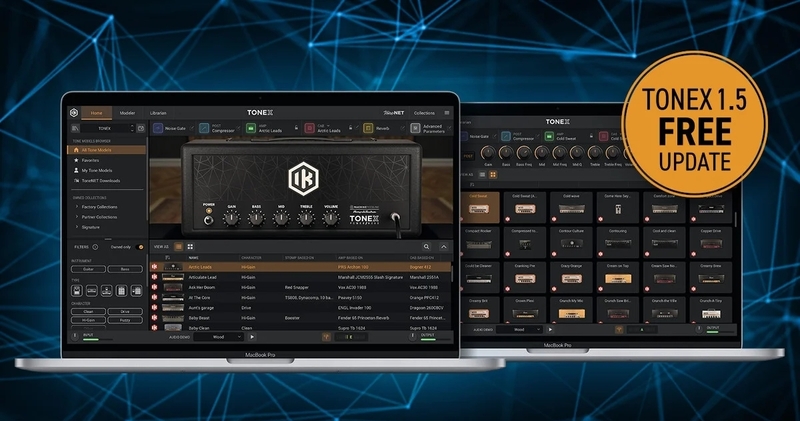Toggle the Advanced Parameters checkbox

pos(449,128)
